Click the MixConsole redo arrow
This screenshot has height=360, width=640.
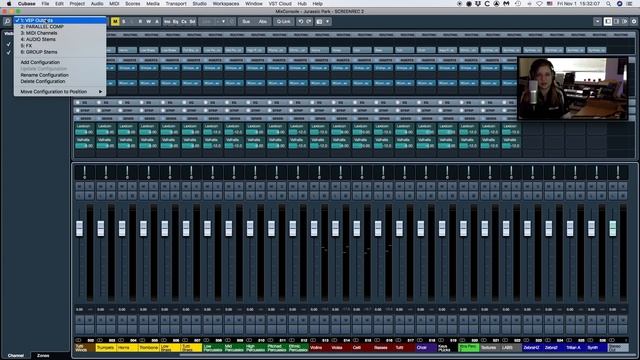click(309, 21)
